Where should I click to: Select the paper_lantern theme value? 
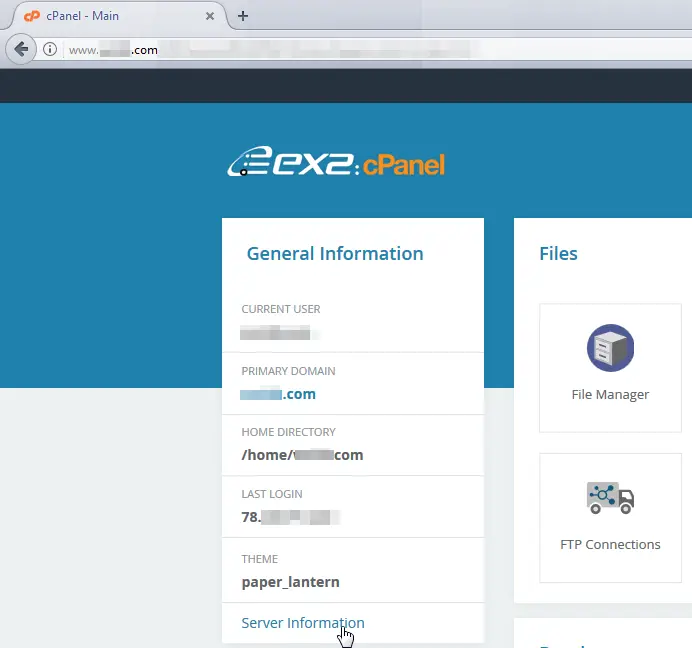point(290,582)
